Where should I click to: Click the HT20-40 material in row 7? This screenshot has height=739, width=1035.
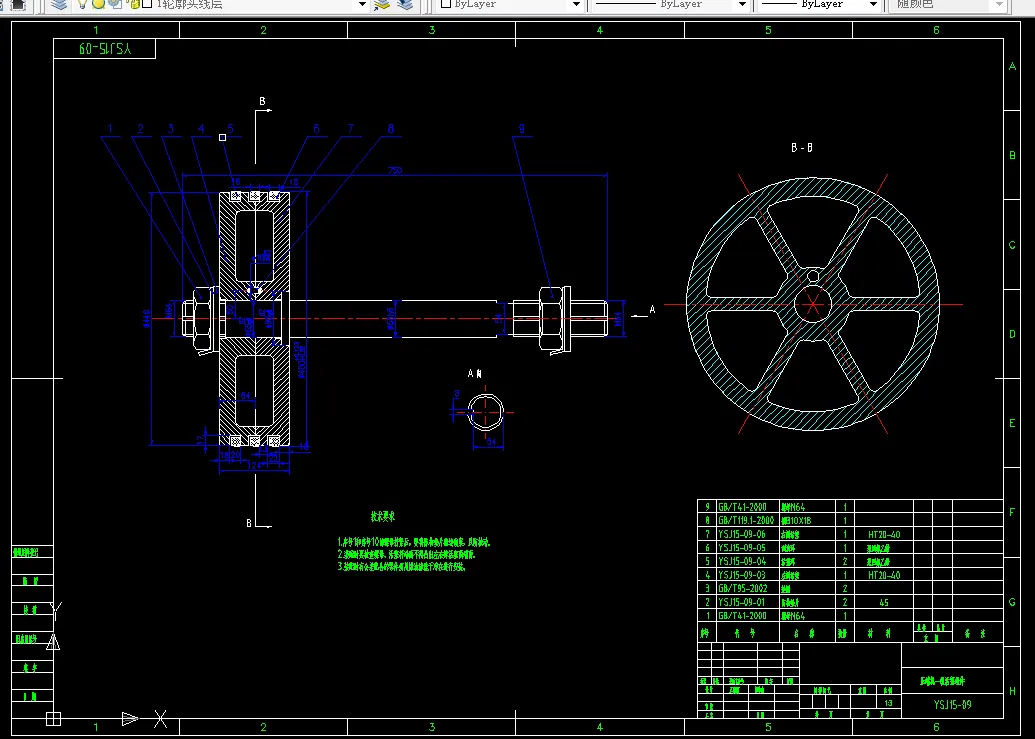pyautogui.click(x=884, y=534)
